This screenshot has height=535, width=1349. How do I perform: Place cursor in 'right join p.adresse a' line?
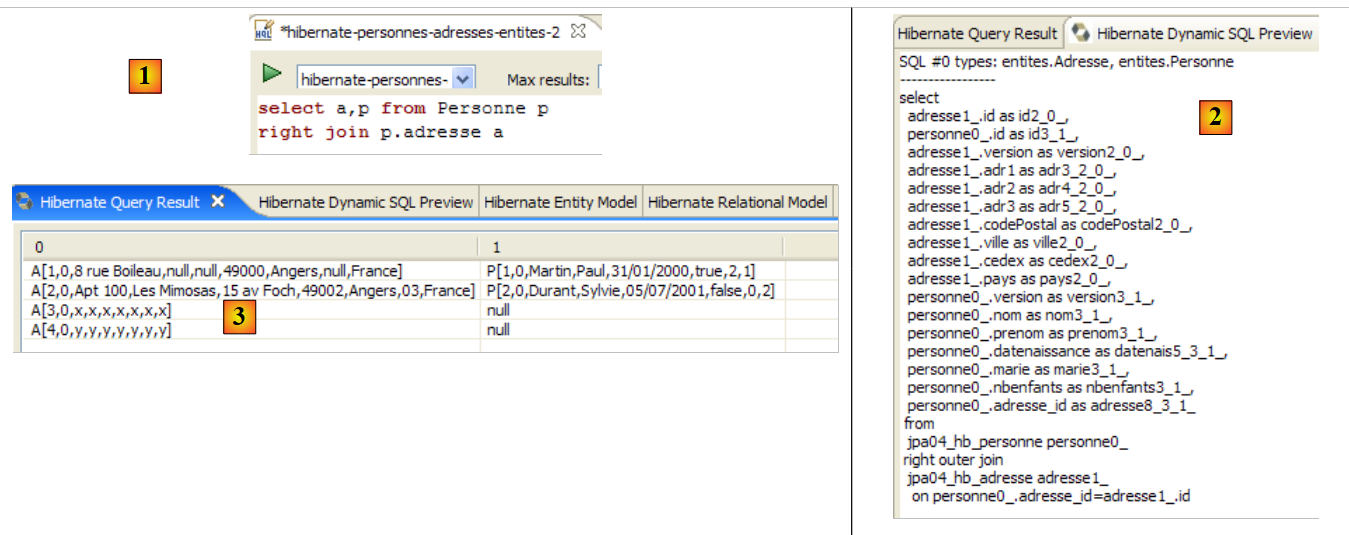(380, 132)
